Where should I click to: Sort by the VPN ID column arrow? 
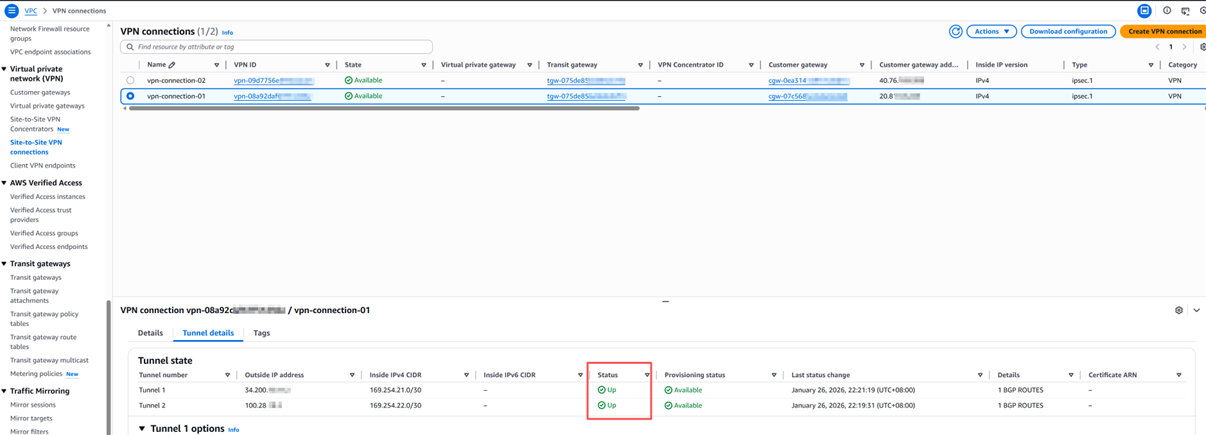click(327, 65)
